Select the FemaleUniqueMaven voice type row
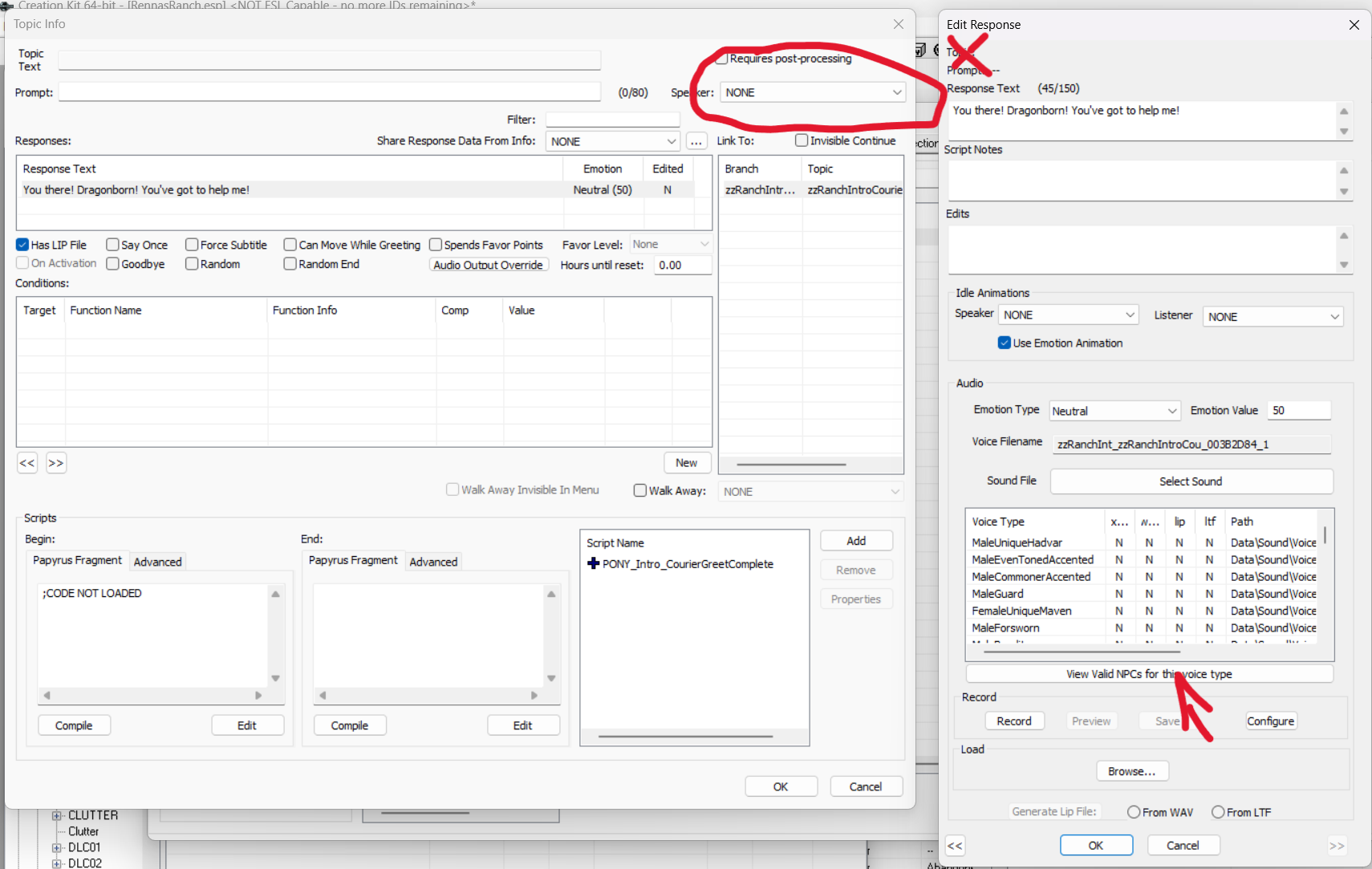Image resolution: width=1372 pixels, height=869 pixels. (x=1143, y=611)
